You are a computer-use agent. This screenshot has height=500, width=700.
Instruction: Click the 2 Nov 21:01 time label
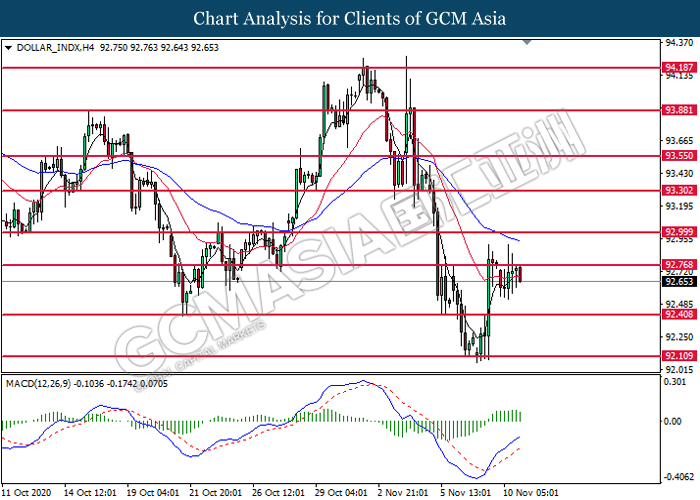tap(403, 493)
